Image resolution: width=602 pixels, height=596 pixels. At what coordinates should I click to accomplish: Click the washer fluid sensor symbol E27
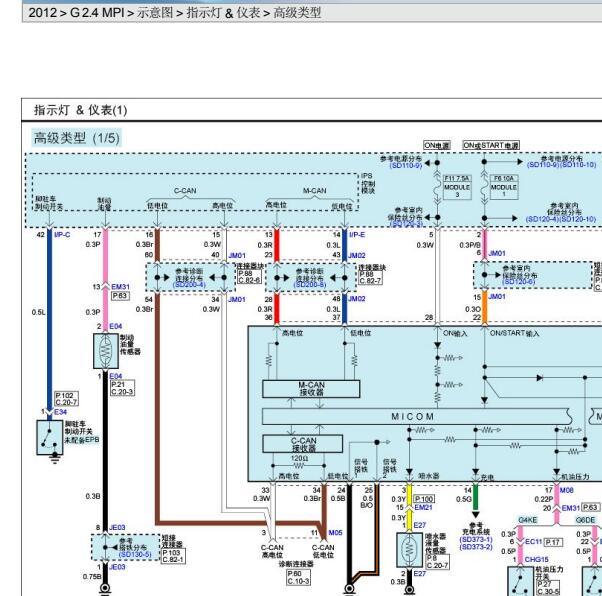click(409, 550)
